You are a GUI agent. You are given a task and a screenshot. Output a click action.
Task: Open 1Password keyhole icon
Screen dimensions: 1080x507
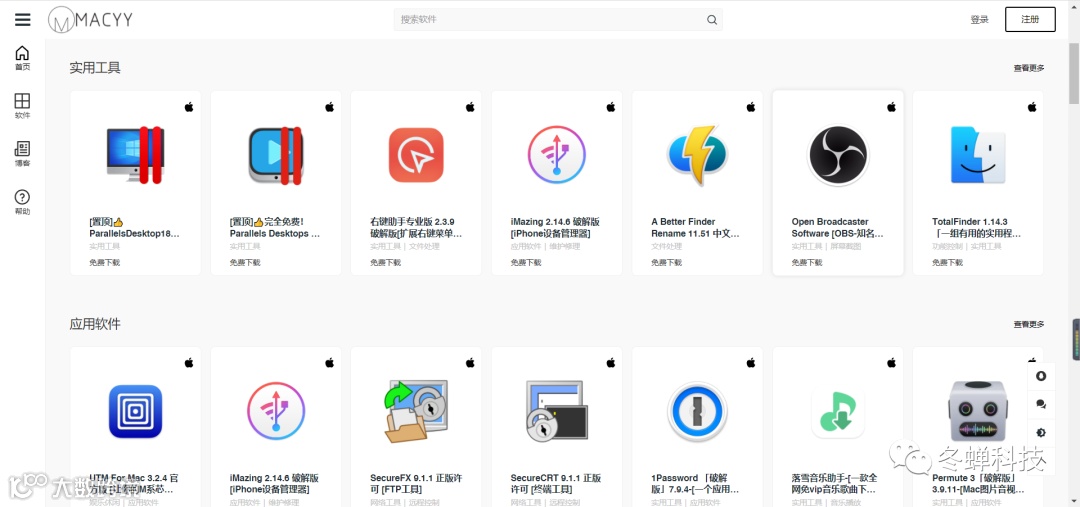697,411
